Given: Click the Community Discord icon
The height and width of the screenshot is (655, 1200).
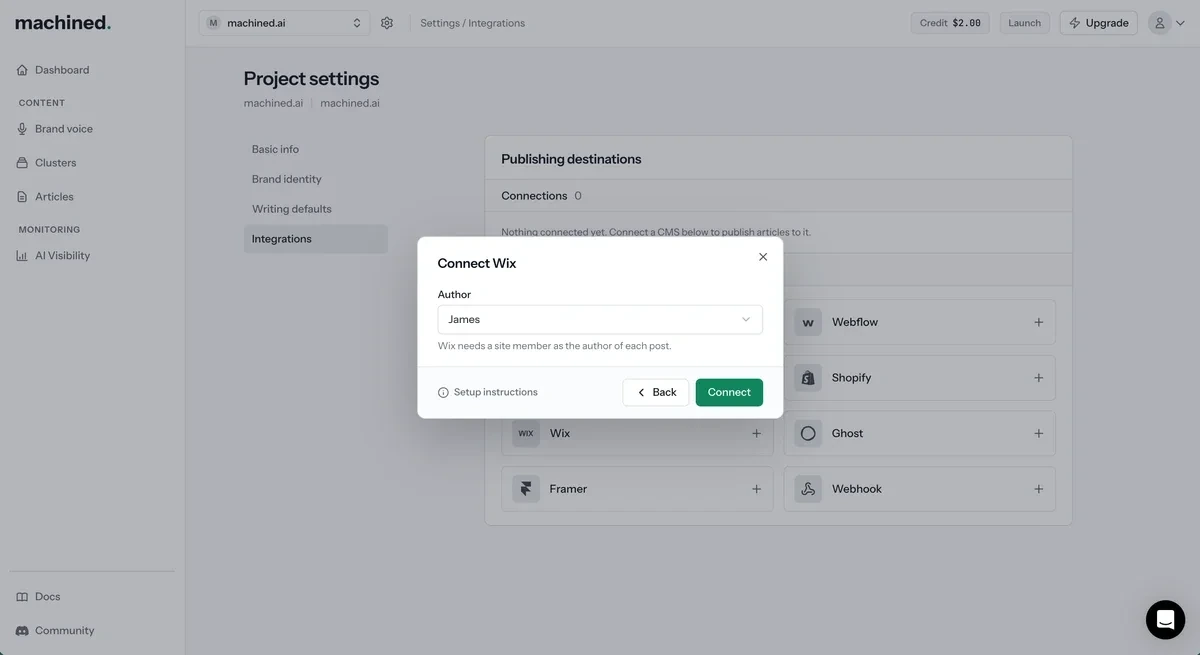Looking at the screenshot, I should point(23,631).
